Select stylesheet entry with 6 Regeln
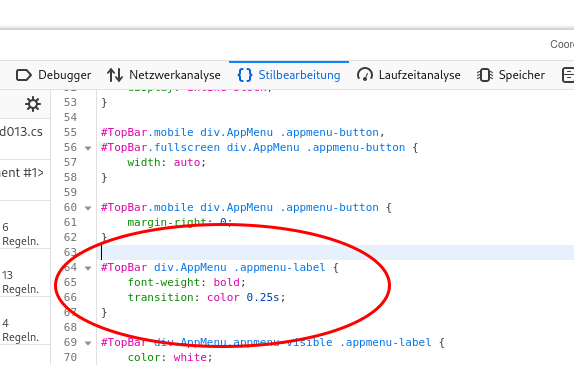 (x=25, y=224)
